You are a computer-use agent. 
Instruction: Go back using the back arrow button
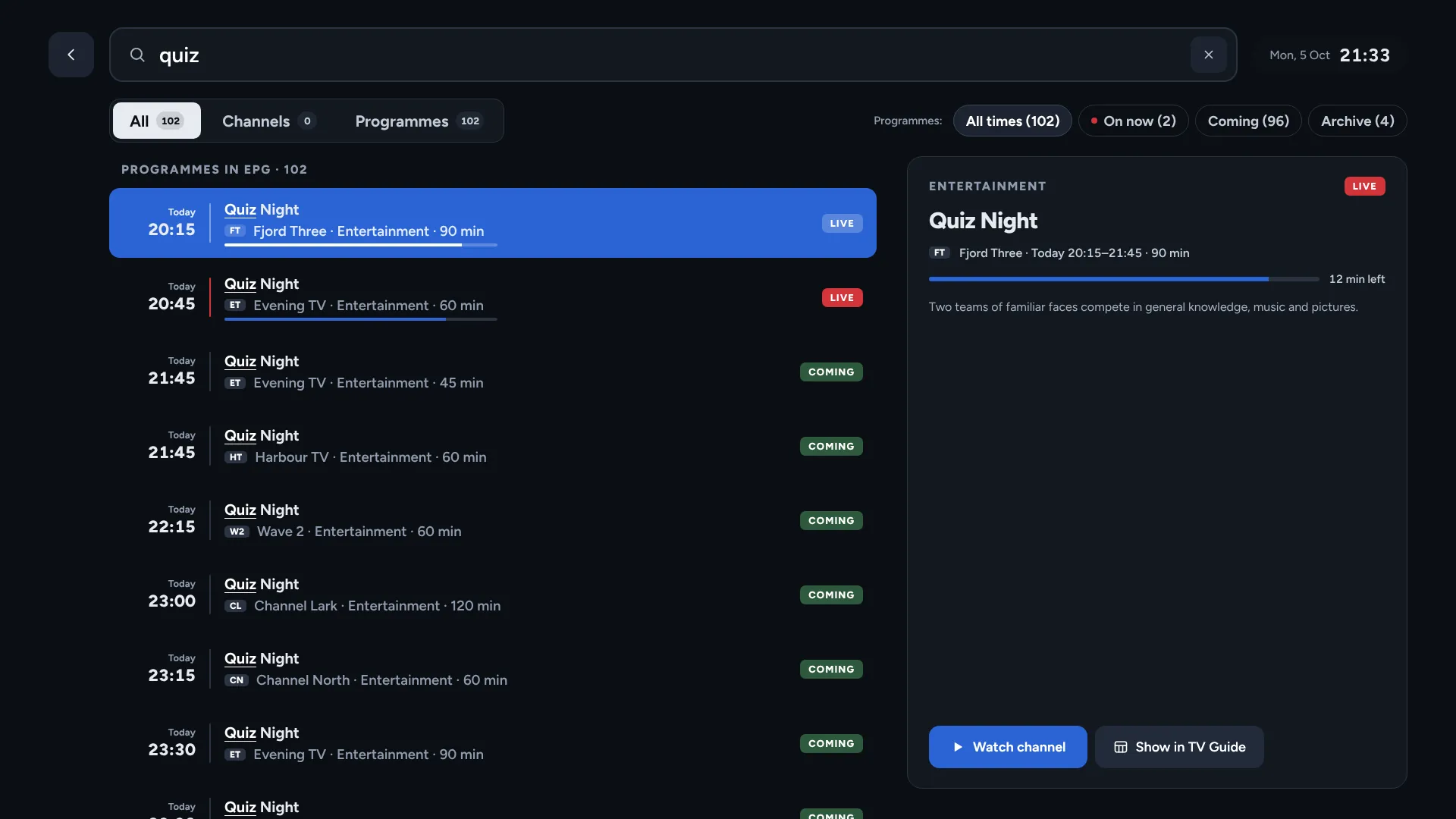click(71, 55)
